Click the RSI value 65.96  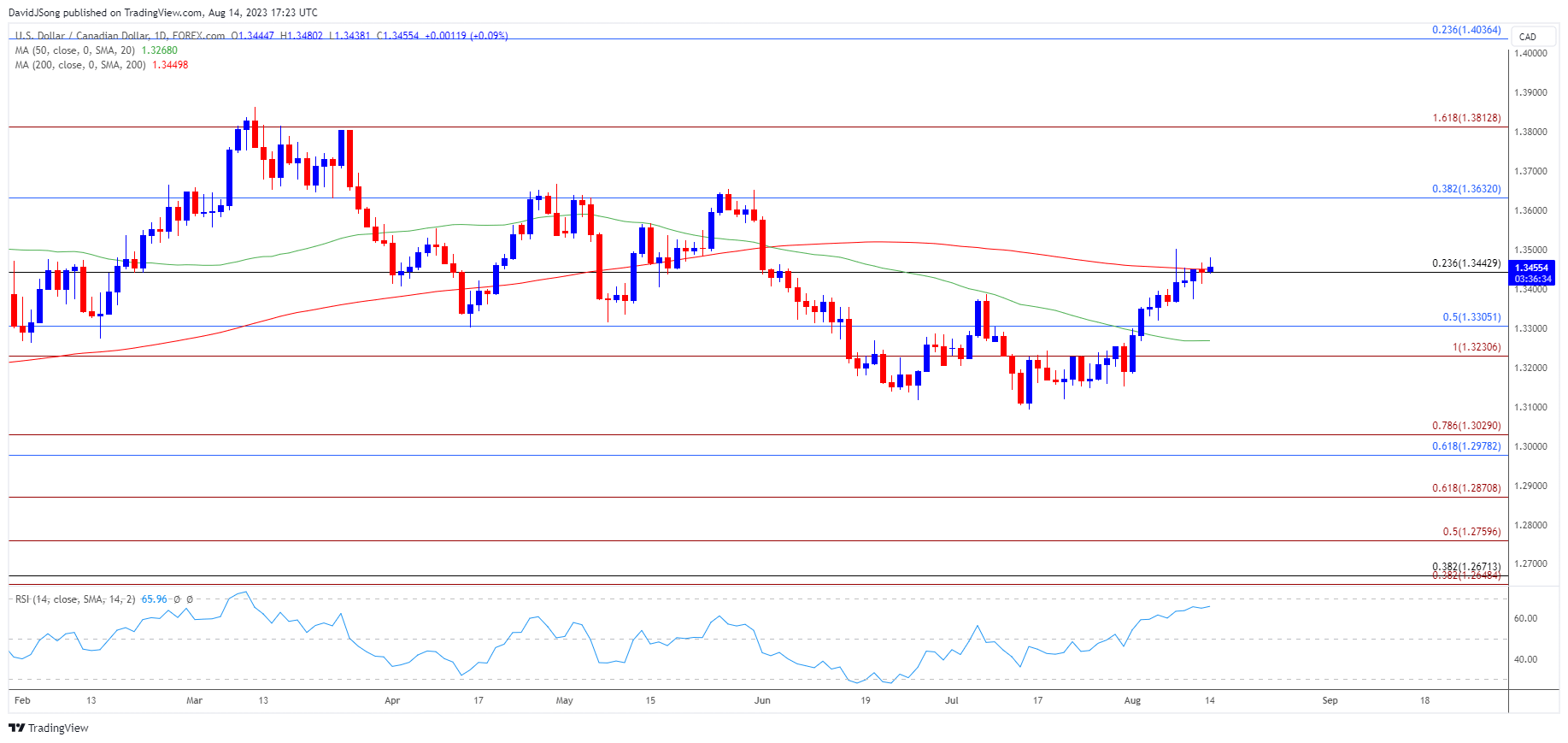tap(155, 599)
